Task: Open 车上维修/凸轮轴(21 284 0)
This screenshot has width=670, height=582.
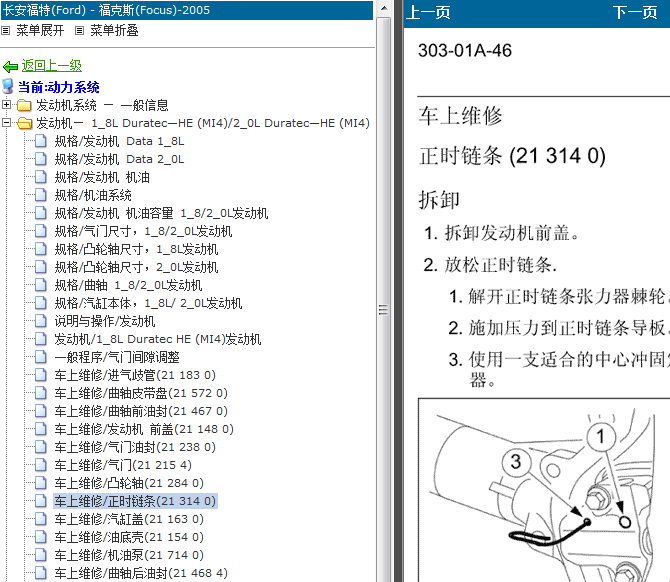Action: (129, 483)
